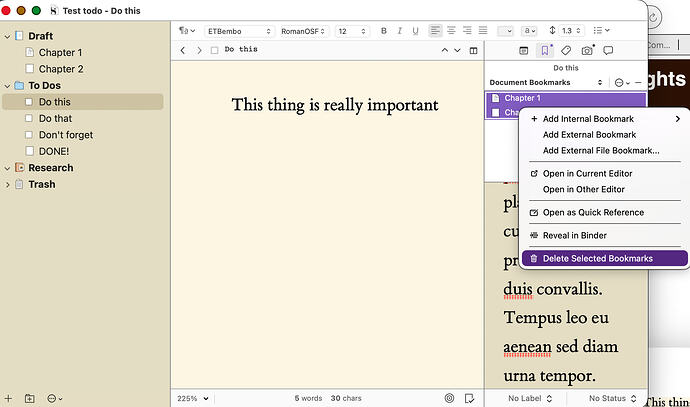The width and height of the screenshot is (690, 407).
Task: Choose Add External Bookmark
Action: 605,135
